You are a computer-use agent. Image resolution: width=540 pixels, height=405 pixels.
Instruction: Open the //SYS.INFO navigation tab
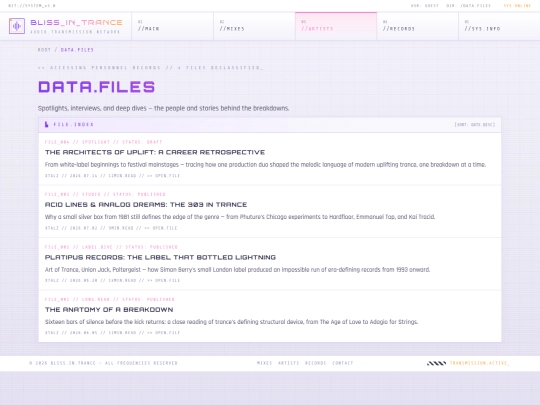[499, 26]
